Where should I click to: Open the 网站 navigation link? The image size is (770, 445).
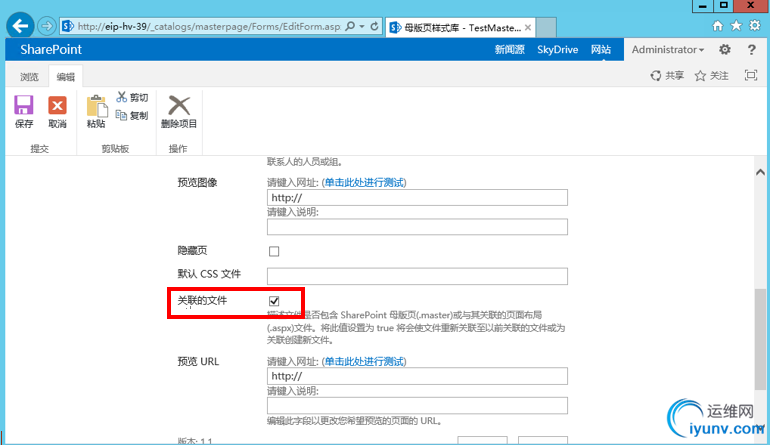[x=601, y=50]
